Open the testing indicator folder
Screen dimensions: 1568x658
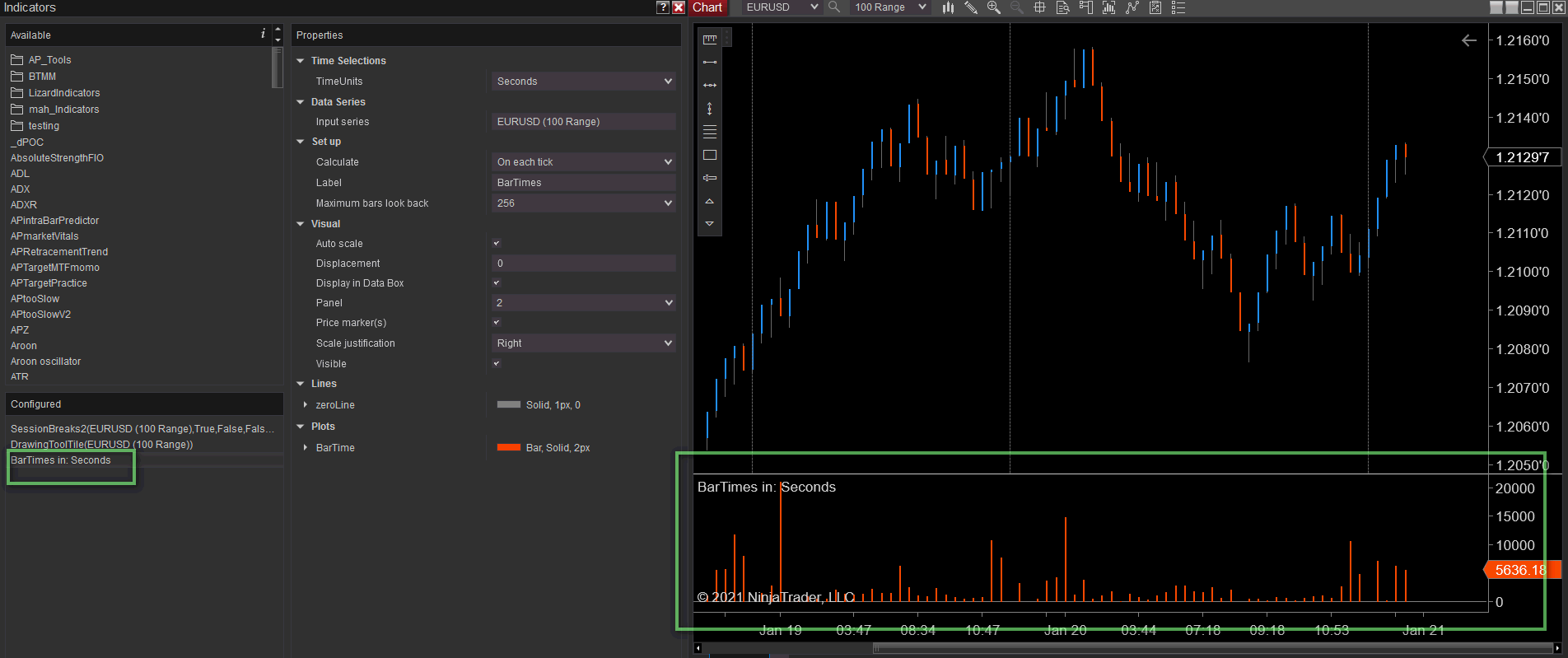click(35, 126)
